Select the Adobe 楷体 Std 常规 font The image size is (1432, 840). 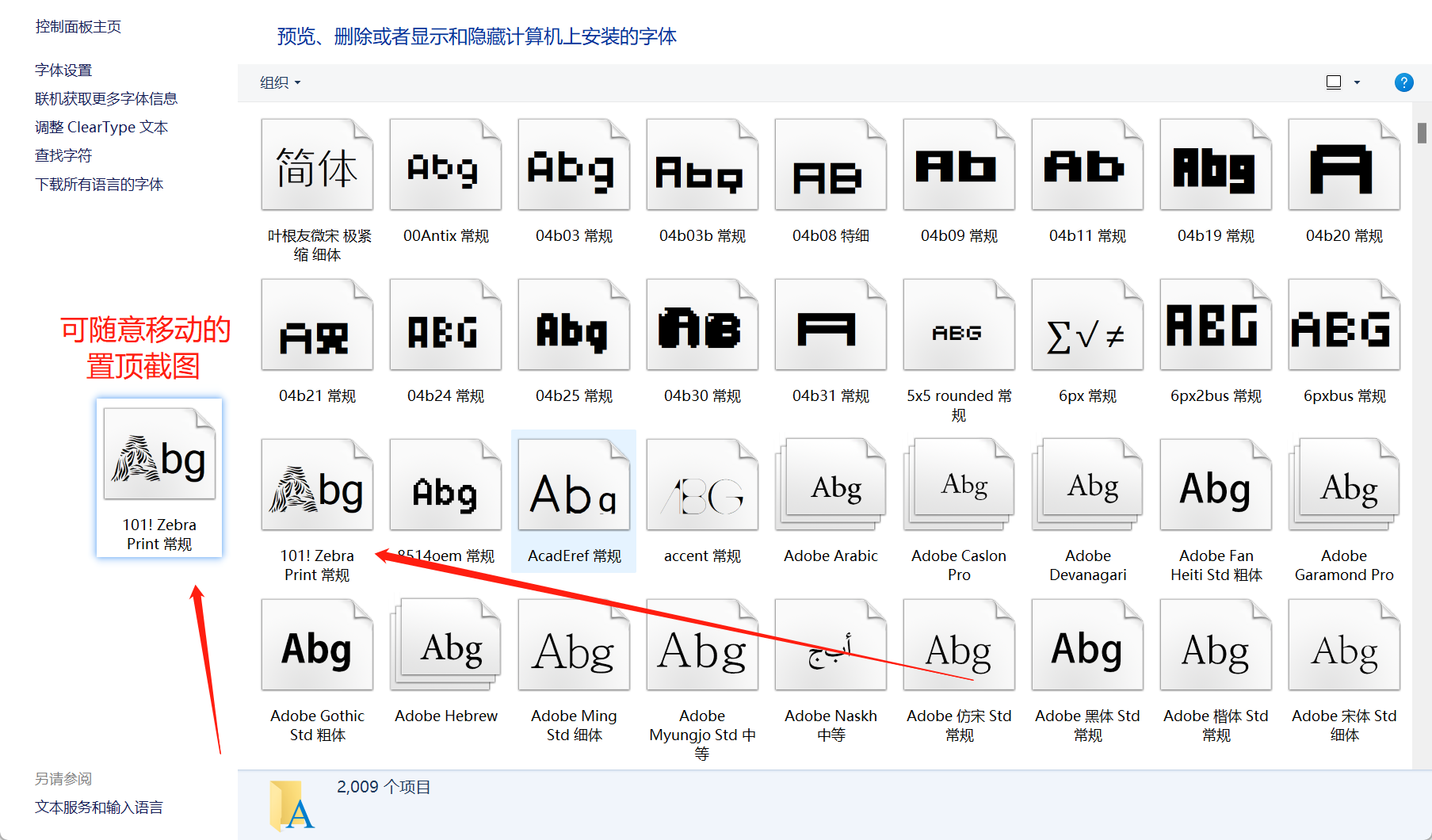tap(1216, 645)
